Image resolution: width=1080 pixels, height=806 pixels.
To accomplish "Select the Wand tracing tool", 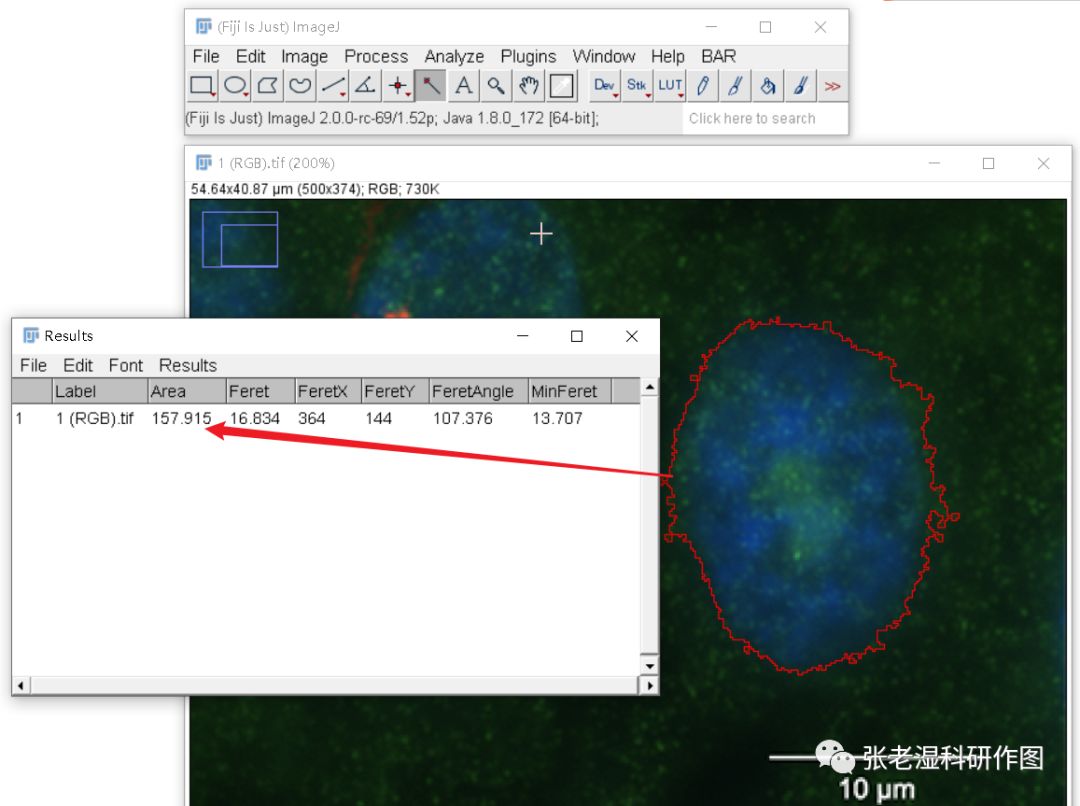I will click(430, 86).
